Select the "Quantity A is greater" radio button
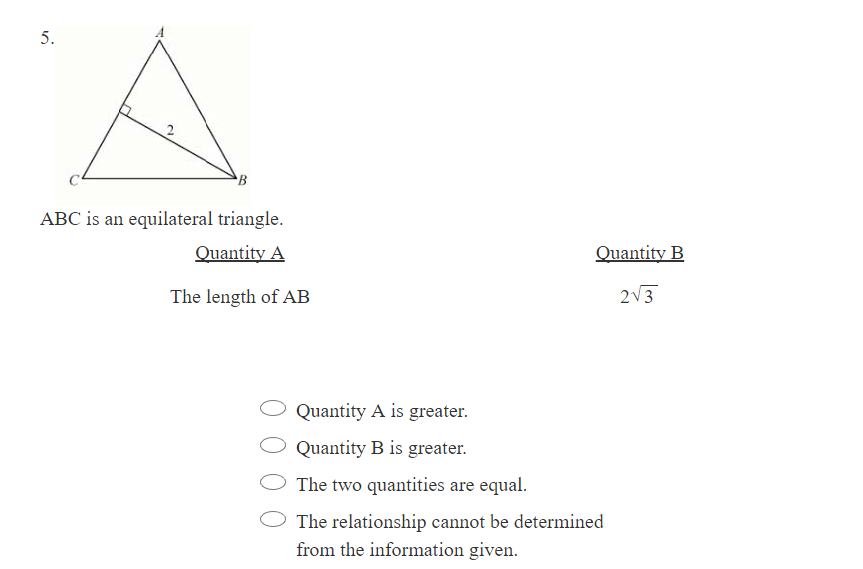Screen dimensions: 863x569 pyautogui.click(x=274, y=409)
